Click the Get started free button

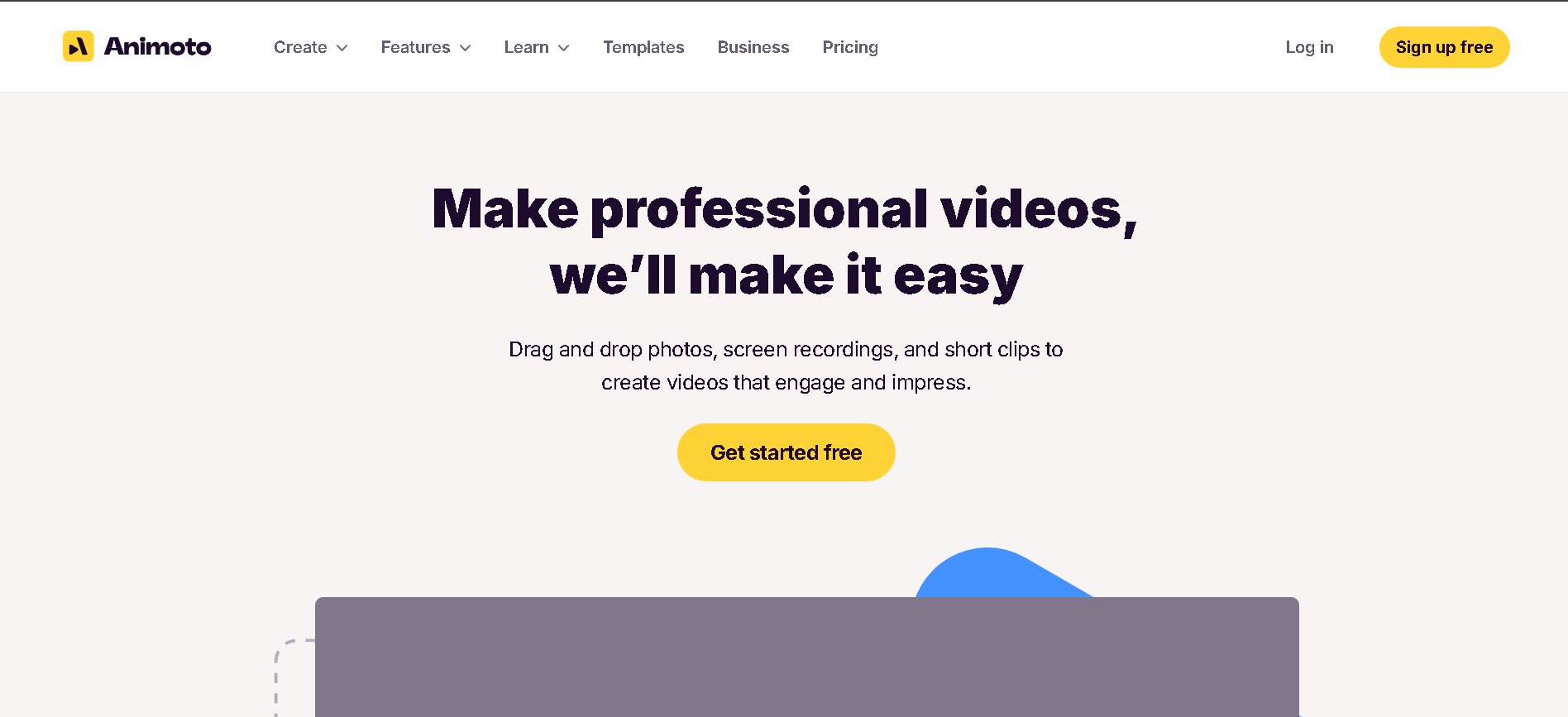point(786,452)
